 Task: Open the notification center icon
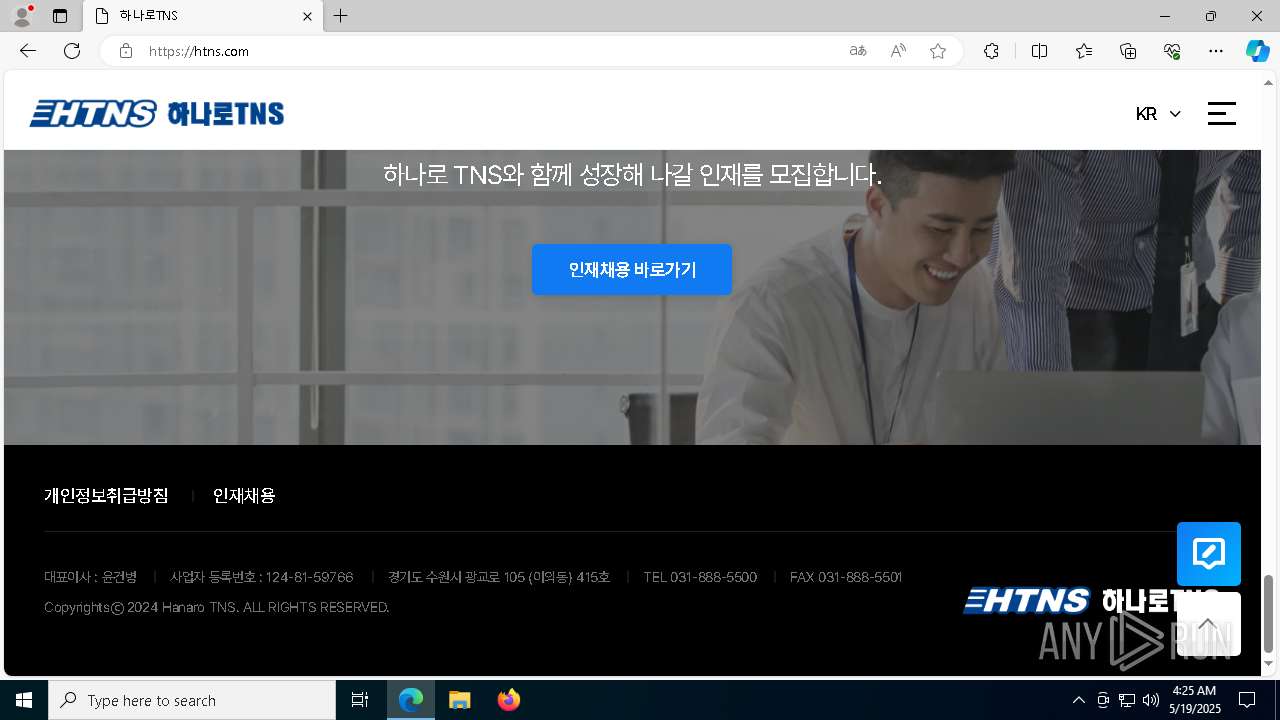click(x=1247, y=700)
